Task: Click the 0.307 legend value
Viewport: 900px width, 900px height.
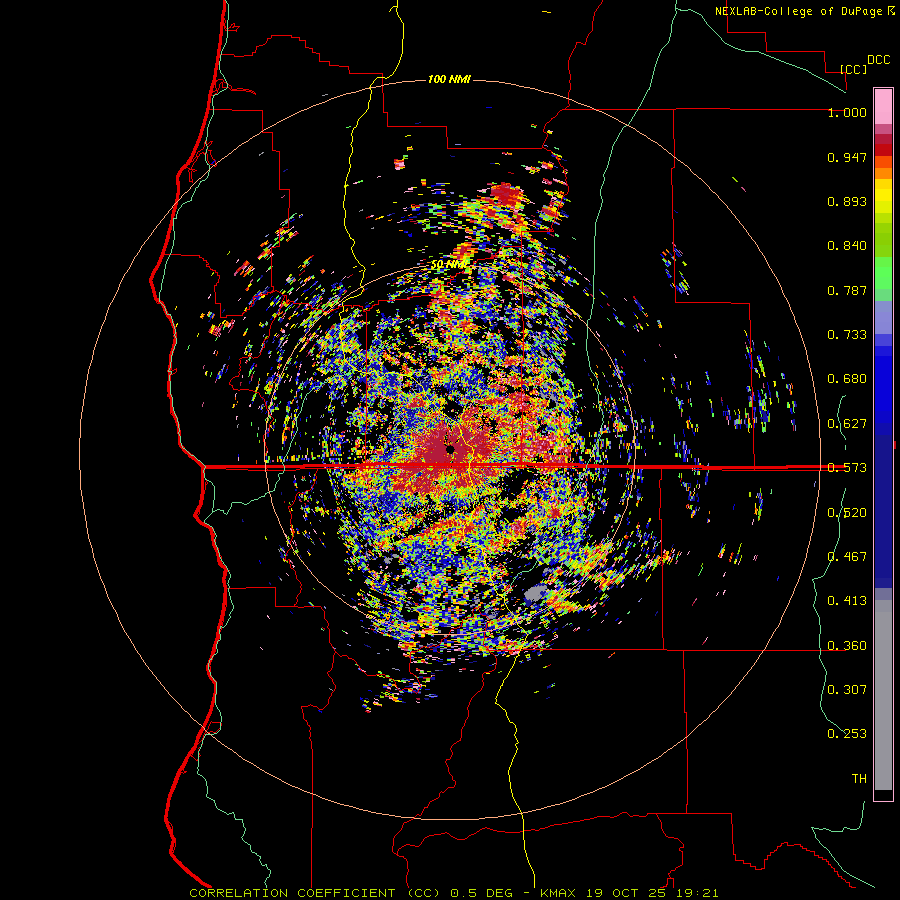Action: point(847,689)
